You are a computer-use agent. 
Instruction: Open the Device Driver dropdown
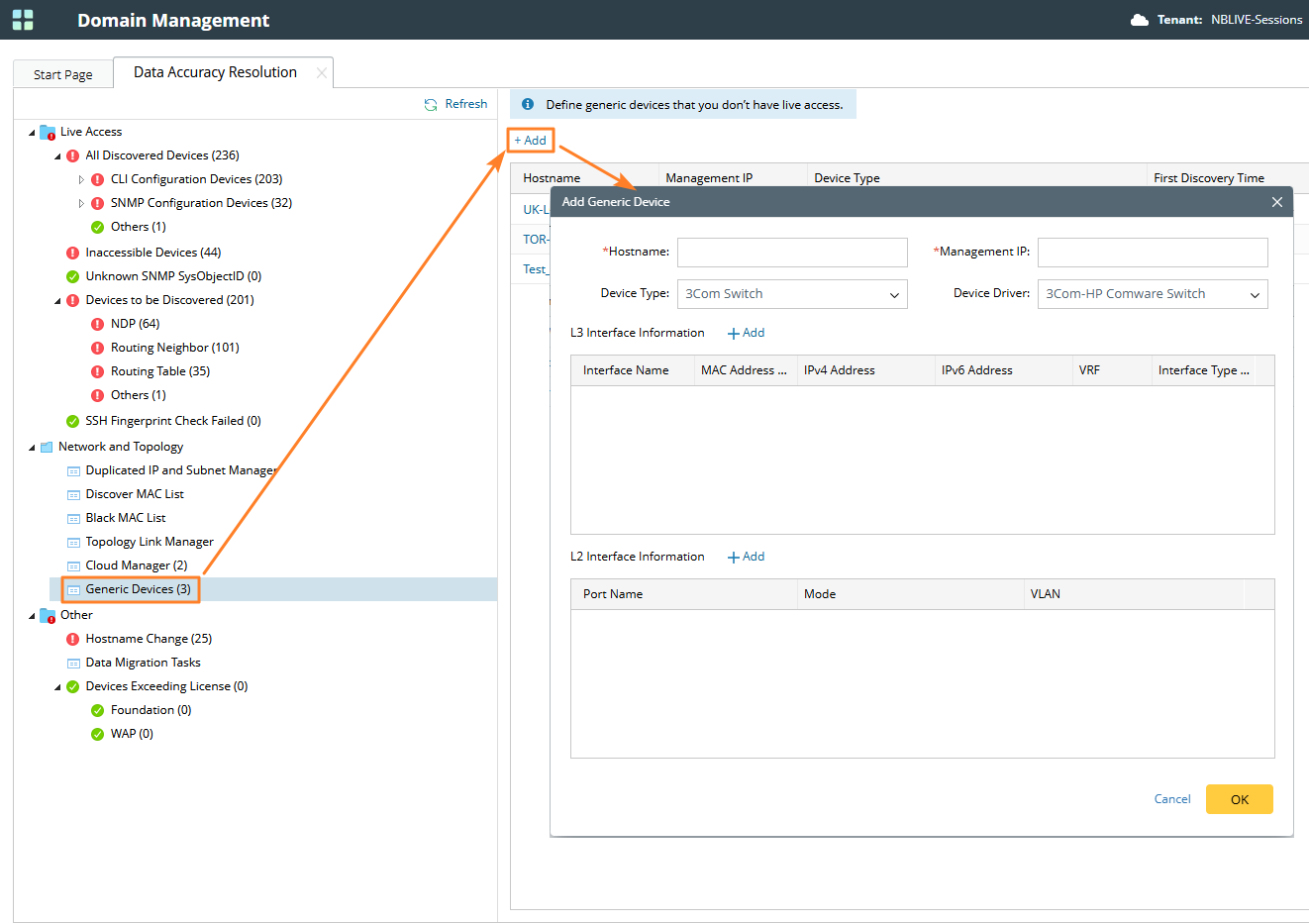pyautogui.click(x=1153, y=294)
